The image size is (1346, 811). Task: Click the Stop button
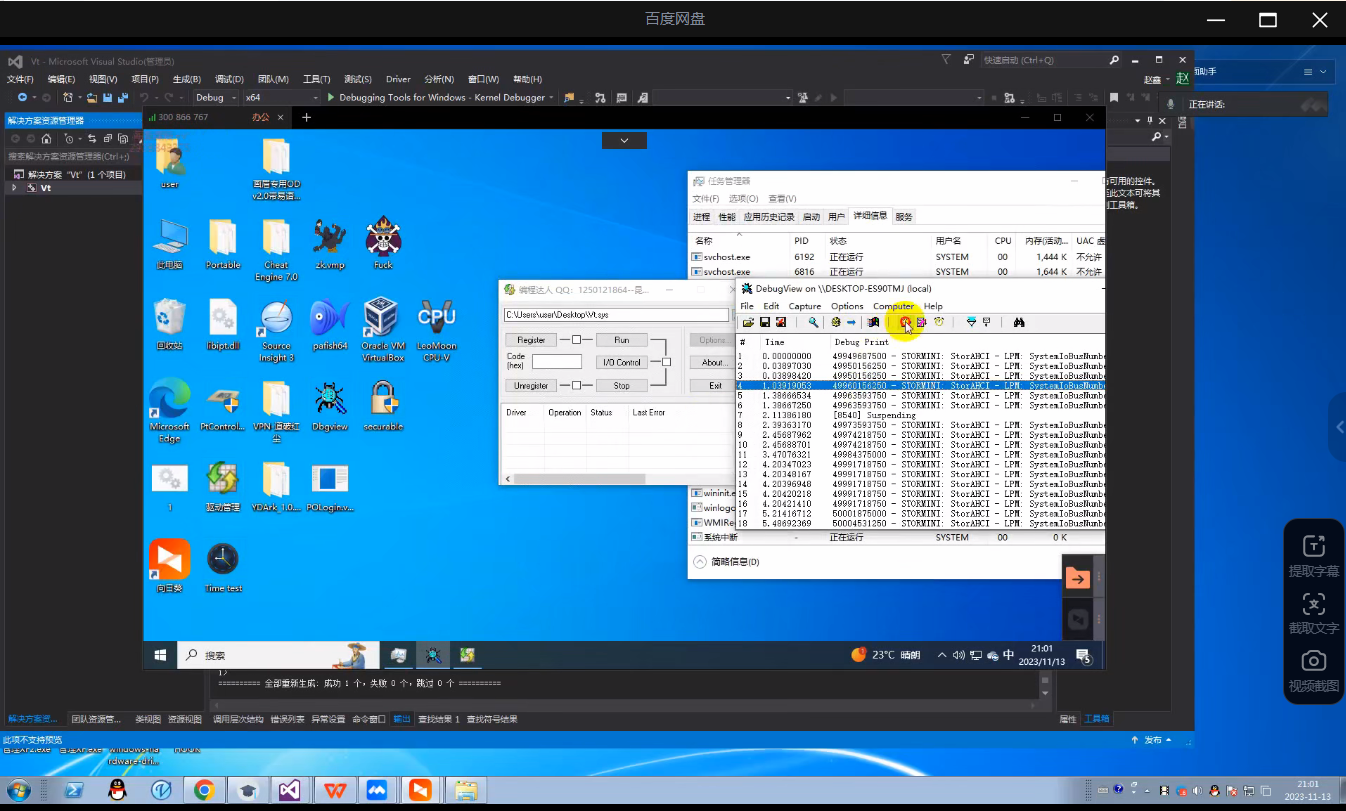point(622,385)
